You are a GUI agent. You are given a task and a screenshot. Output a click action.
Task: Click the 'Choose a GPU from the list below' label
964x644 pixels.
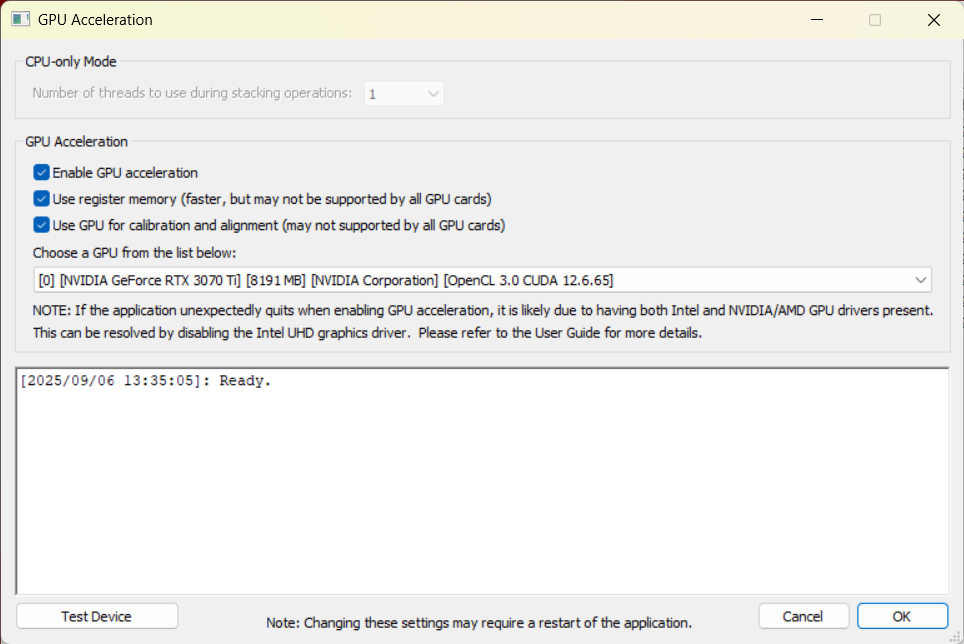[135, 253]
